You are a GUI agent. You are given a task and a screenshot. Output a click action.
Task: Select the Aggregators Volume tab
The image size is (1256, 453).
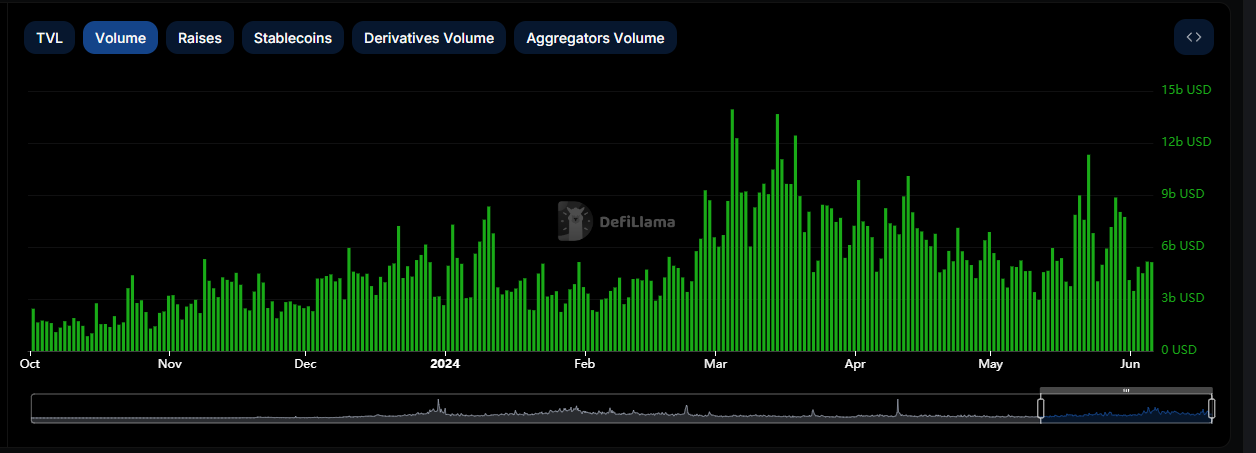tap(595, 38)
